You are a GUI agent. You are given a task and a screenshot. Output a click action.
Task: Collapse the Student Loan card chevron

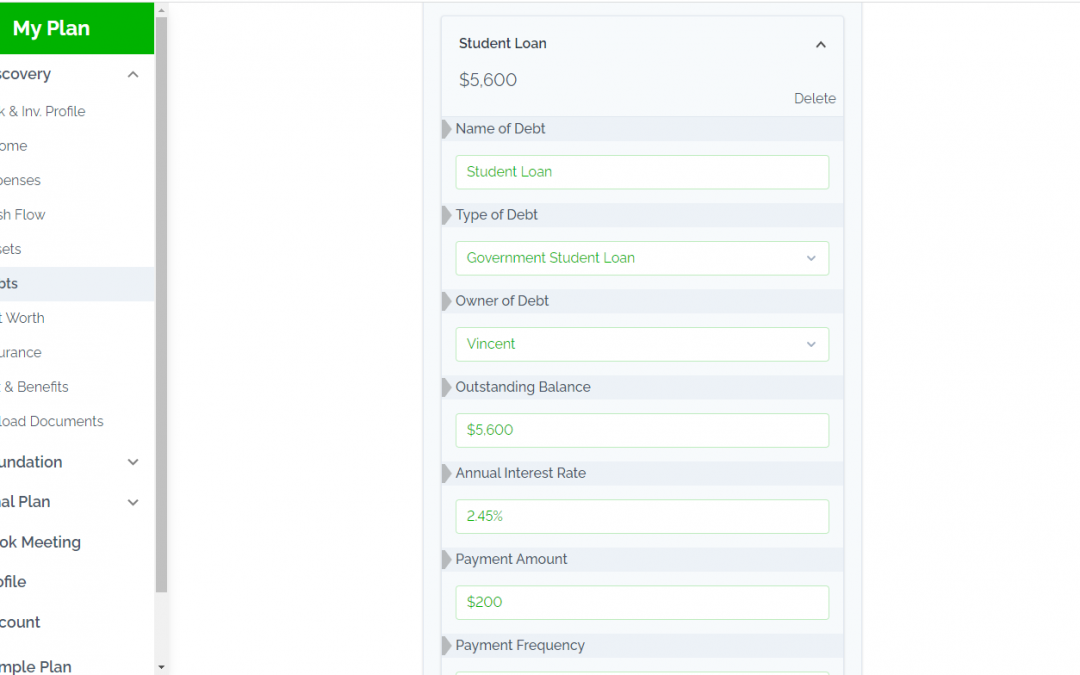click(820, 45)
